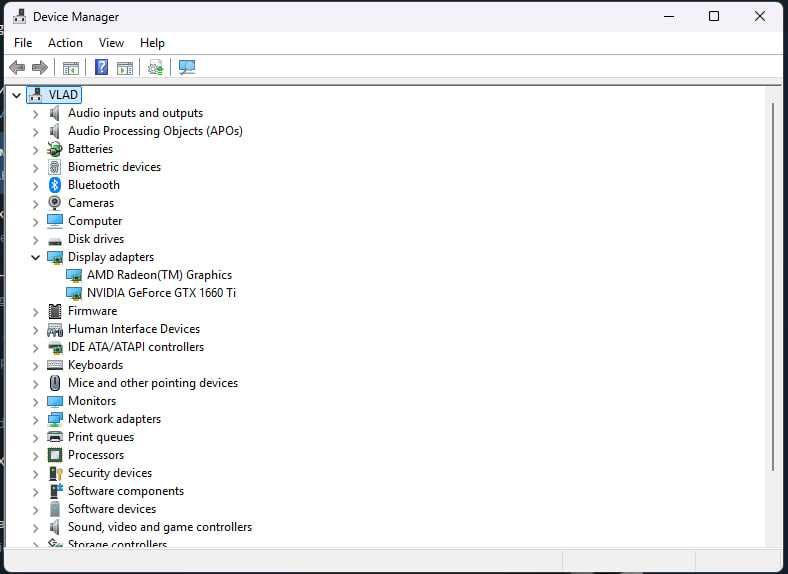Viewport: 788px width, 574px height.
Task: Click the Processors category icon
Action: click(x=55, y=455)
